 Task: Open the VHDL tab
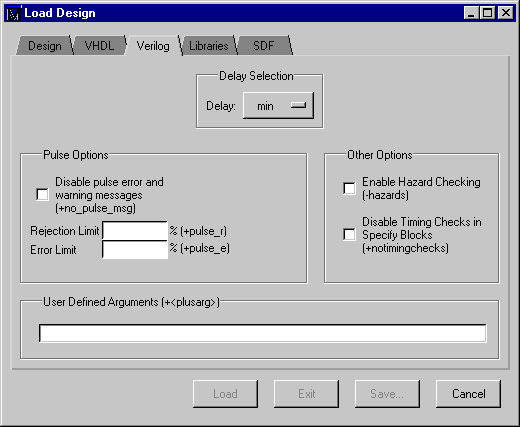point(99,46)
